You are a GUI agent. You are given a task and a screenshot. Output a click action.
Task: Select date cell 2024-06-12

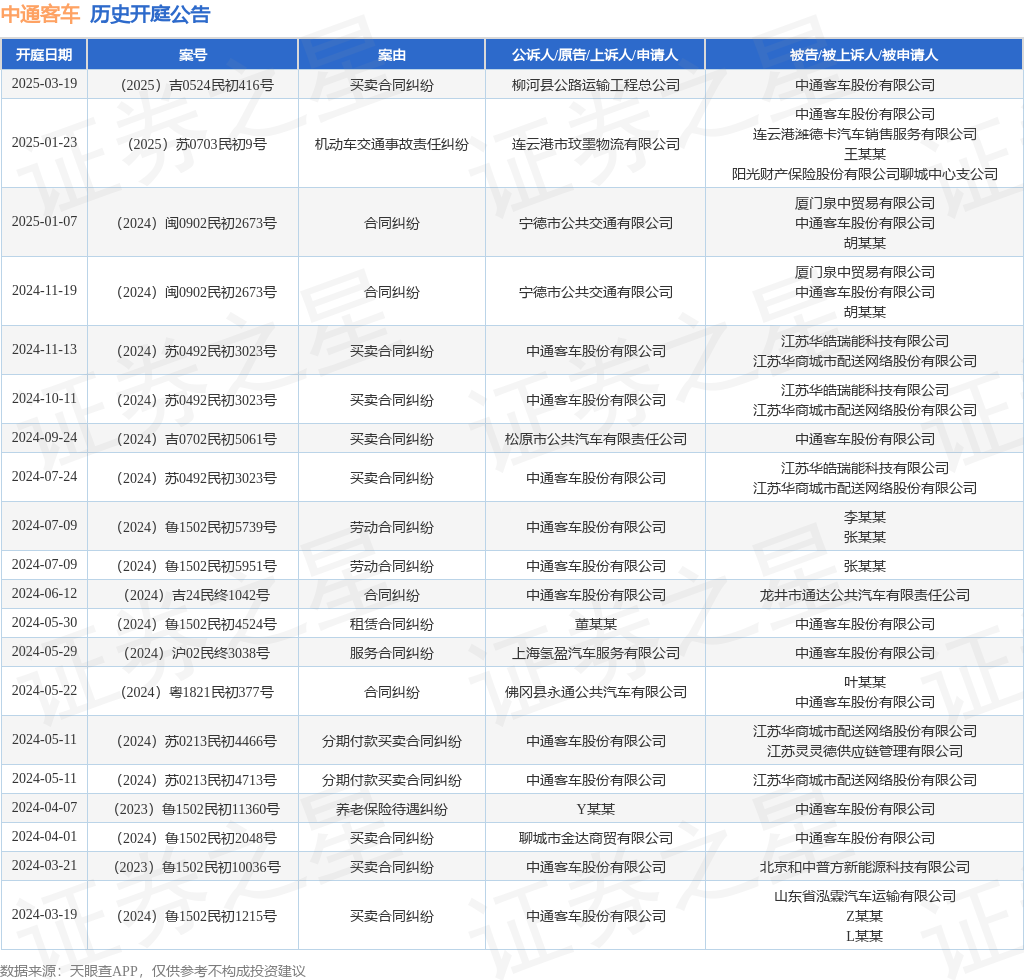tap(44, 593)
